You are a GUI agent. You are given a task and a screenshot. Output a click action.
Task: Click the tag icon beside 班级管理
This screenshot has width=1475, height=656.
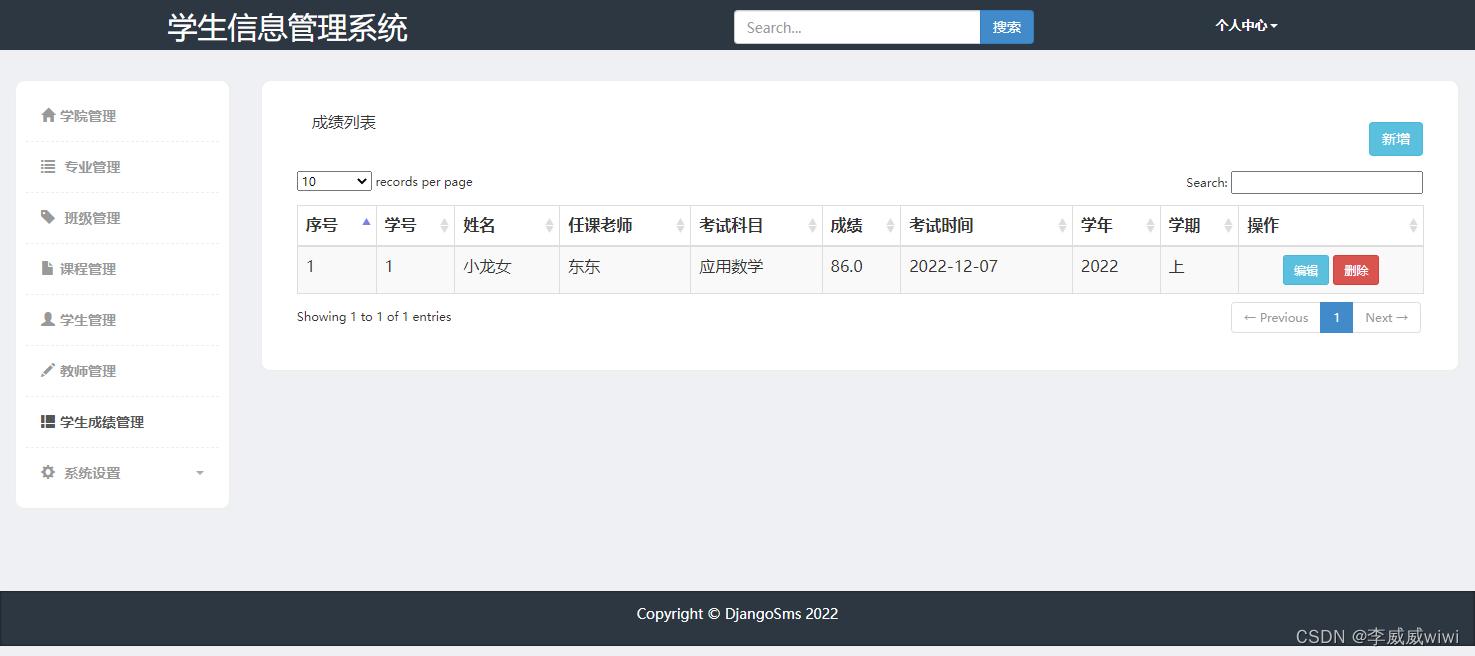[48, 217]
